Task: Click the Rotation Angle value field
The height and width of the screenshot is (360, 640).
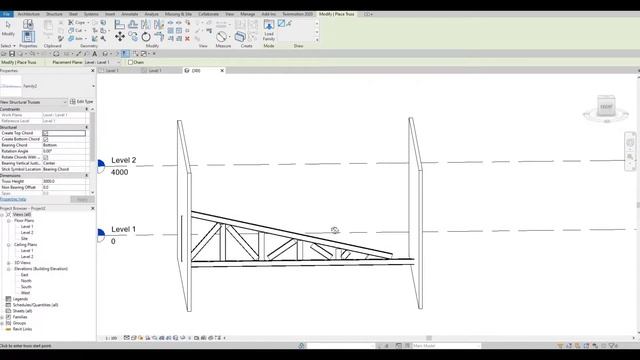Action: 64,151
